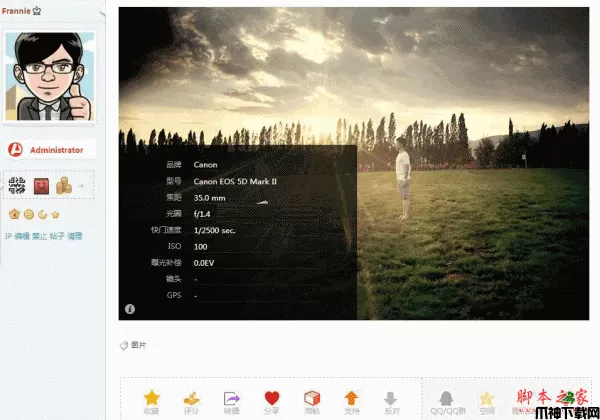Click the Canon EOS 5D Mark II value

click(235, 181)
